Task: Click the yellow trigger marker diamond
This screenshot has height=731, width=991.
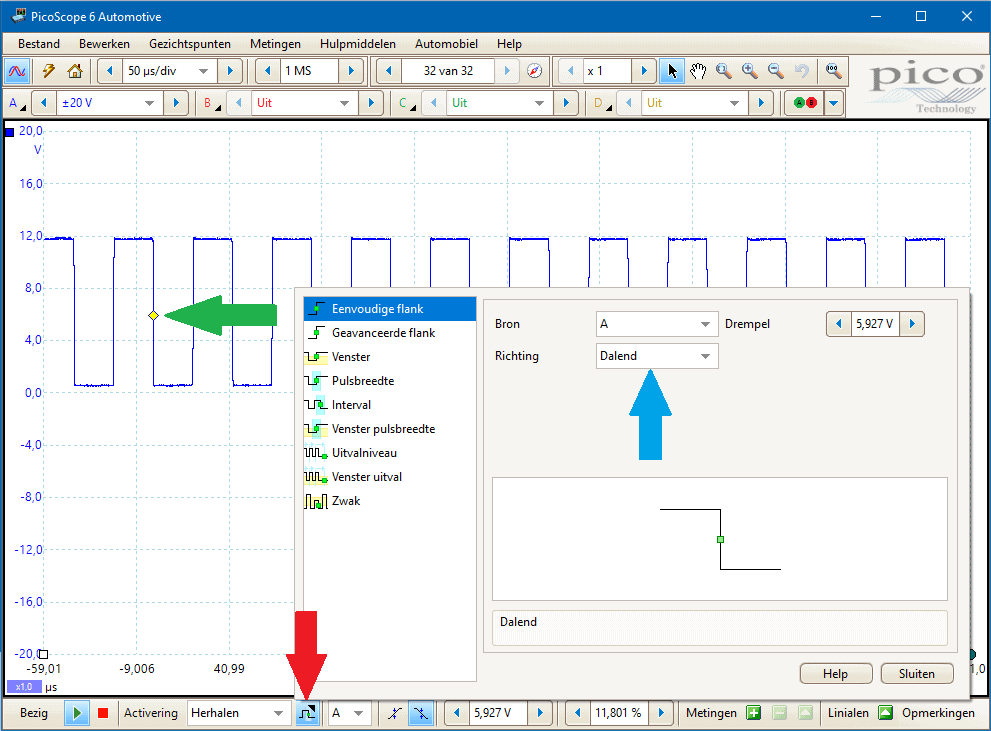Action: click(x=154, y=315)
